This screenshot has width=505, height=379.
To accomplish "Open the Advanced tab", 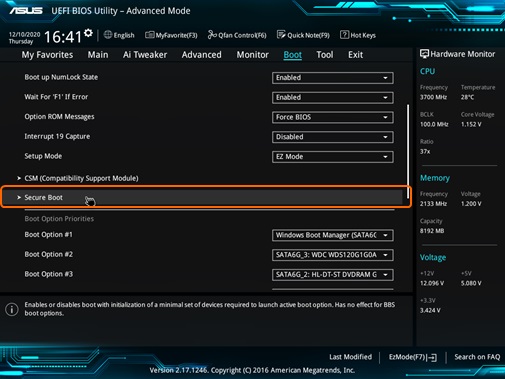I will (x=201, y=55).
